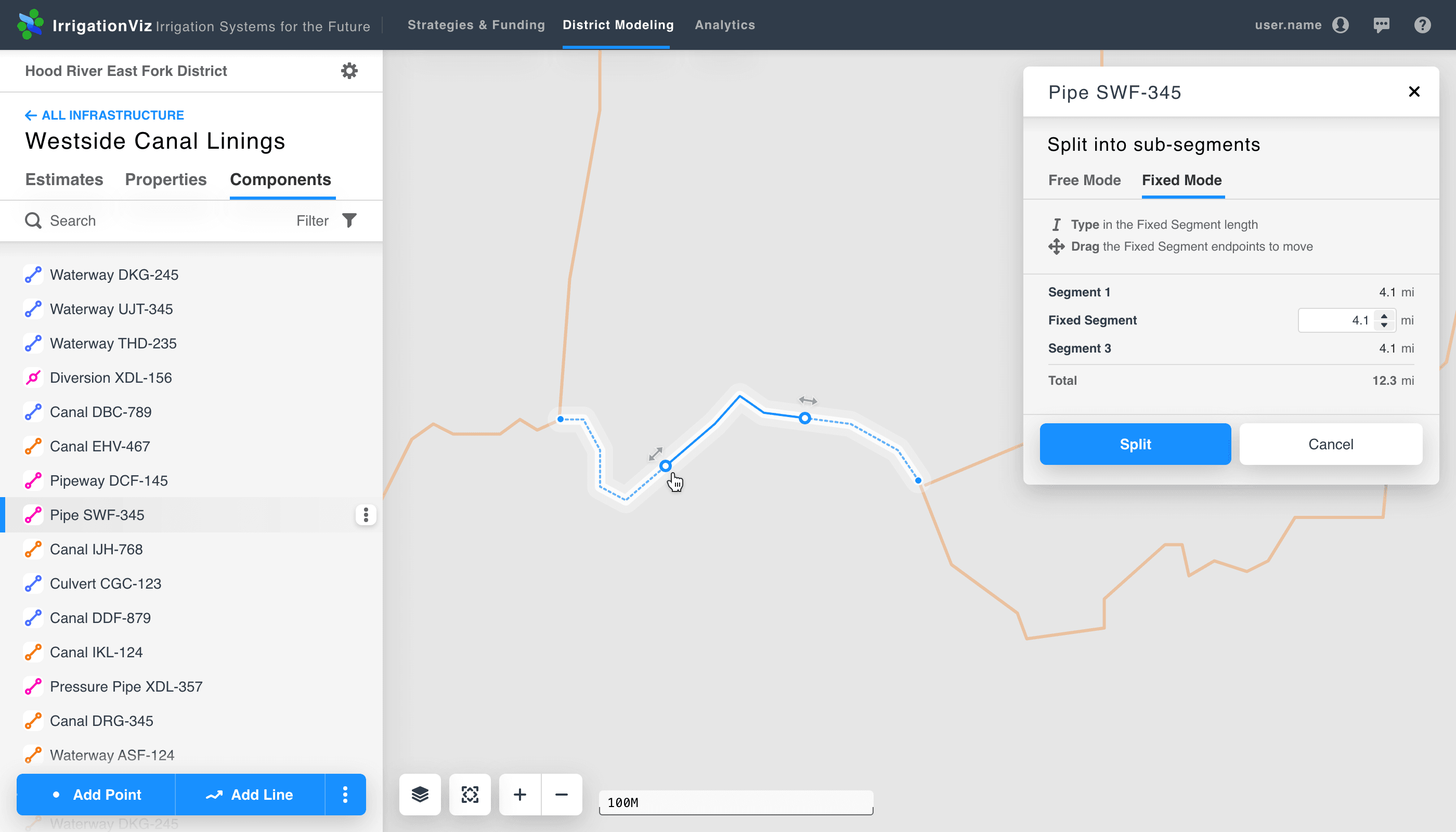Image resolution: width=1456 pixels, height=832 pixels.
Task: Open the help question mark icon
Action: tap(1422, 24)
